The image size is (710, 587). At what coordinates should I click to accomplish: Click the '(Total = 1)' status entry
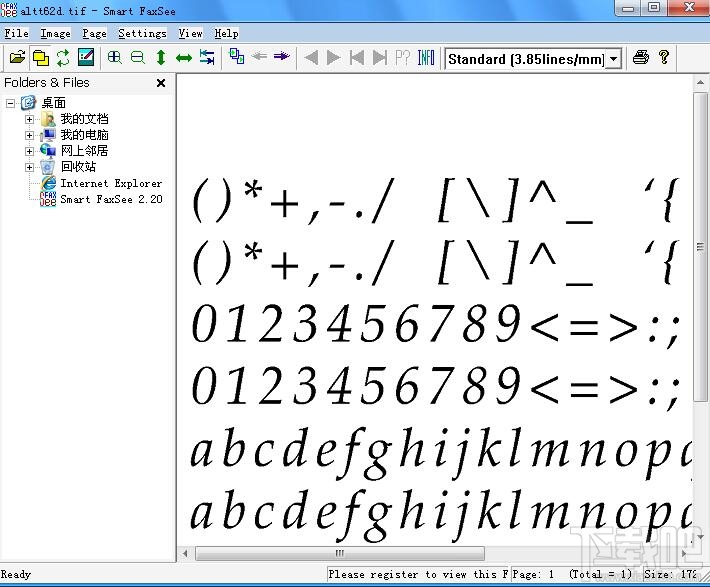pos(600,574)
